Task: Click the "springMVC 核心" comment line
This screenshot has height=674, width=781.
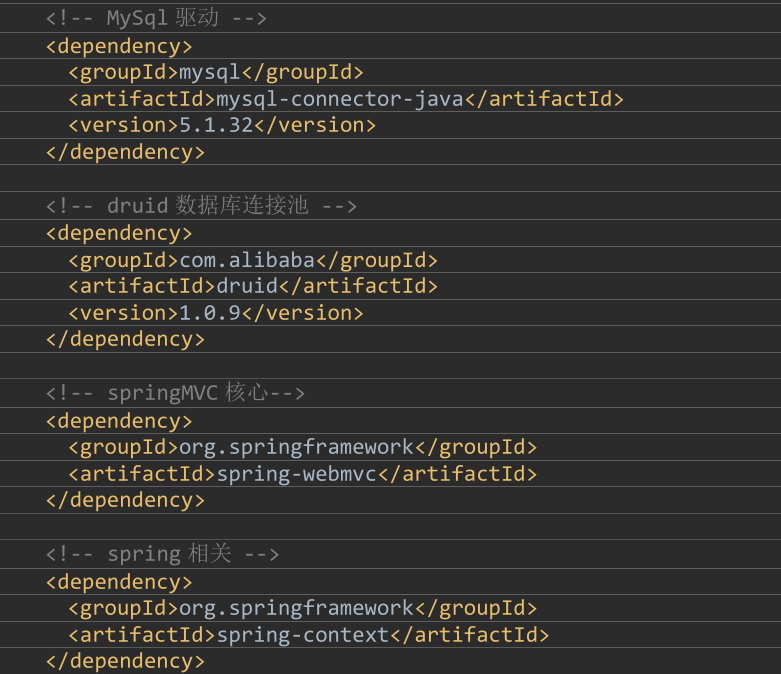Action: pyautogui.click(x=175, y=393)
